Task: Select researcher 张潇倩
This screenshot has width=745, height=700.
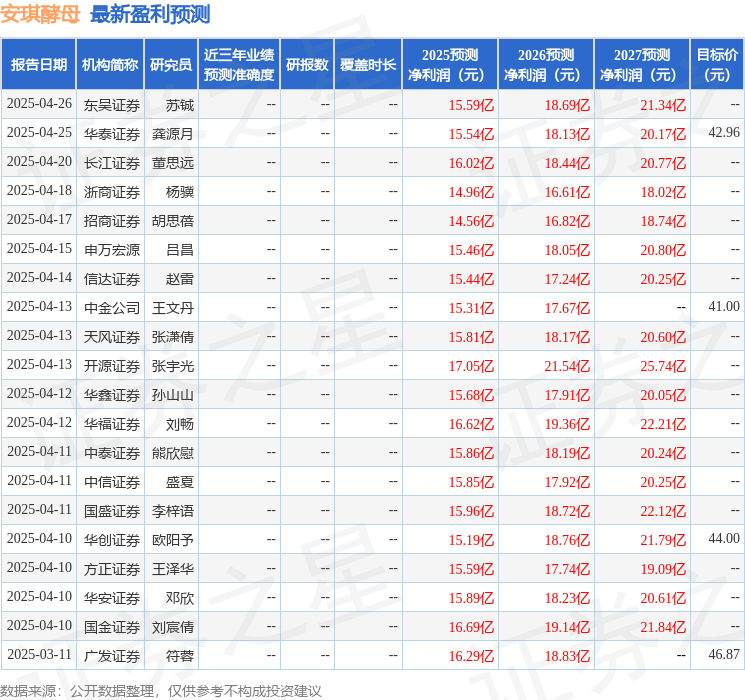Action: pos(172,337)
